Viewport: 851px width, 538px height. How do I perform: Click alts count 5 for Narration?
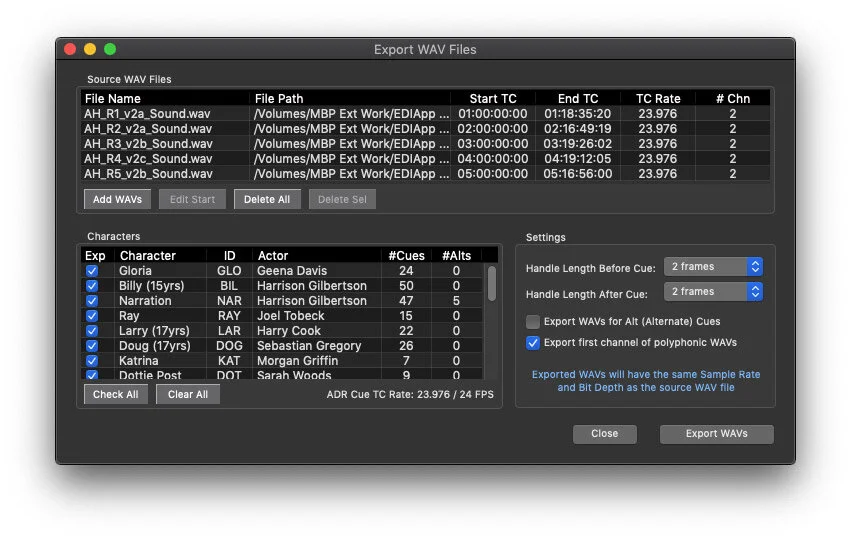point(456,301)
